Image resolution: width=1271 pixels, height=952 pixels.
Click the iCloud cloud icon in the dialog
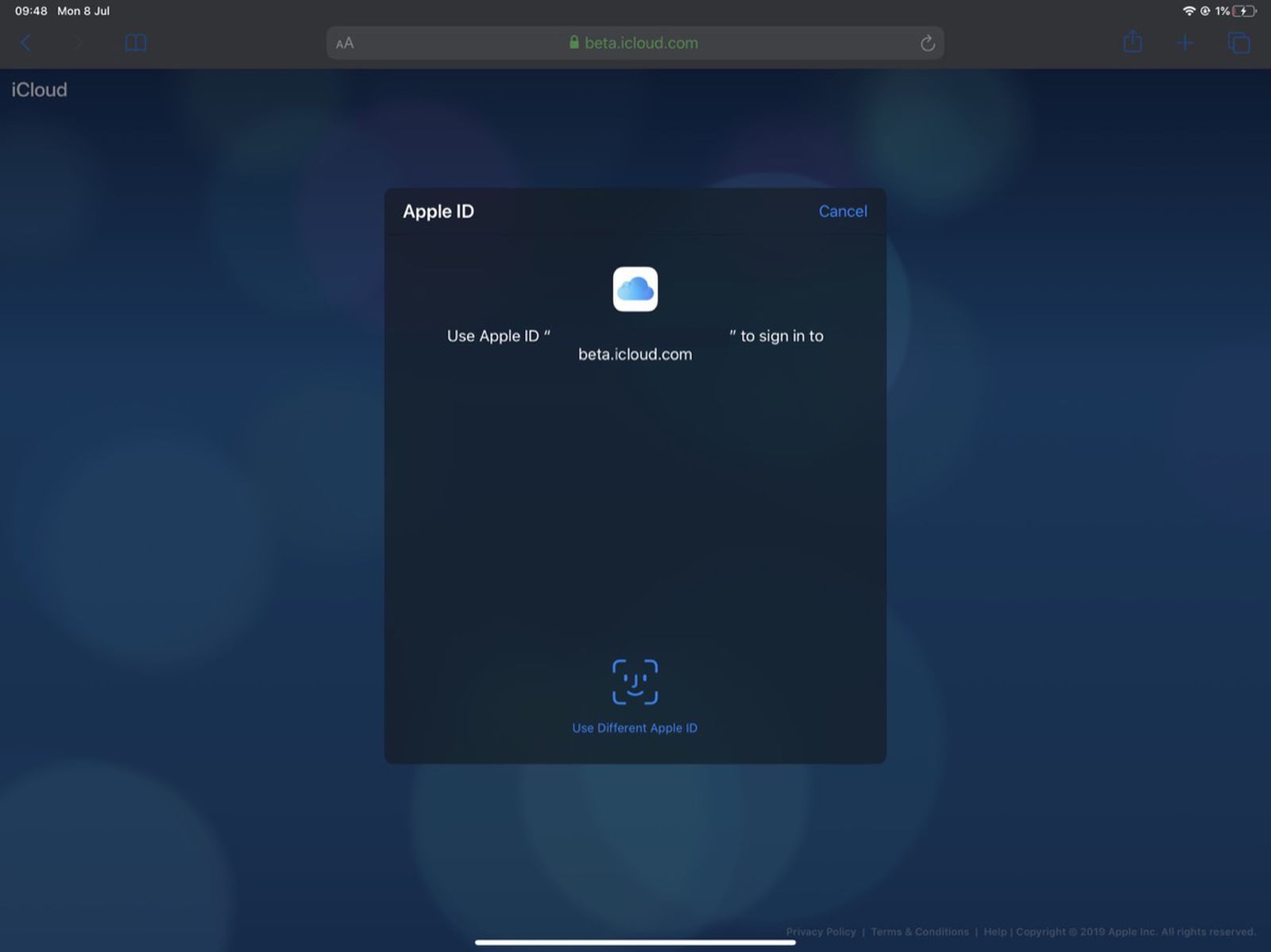635,289
